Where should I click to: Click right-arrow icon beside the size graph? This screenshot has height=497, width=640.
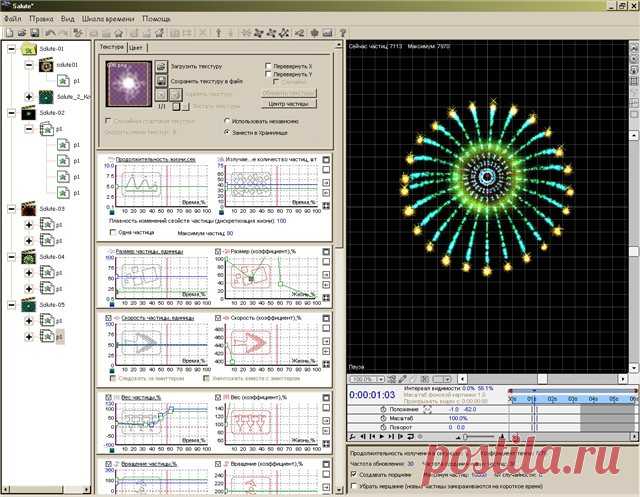326,274
